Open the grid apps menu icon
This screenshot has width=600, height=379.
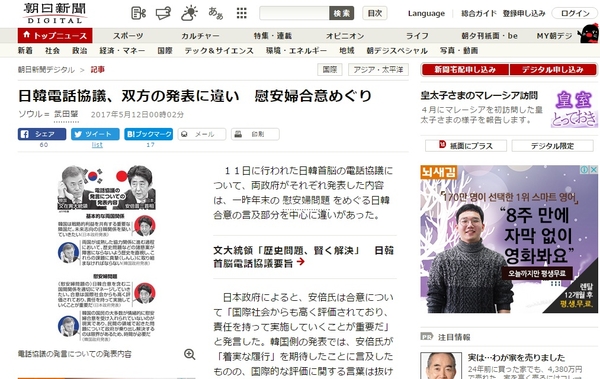(x=241, y=13)
